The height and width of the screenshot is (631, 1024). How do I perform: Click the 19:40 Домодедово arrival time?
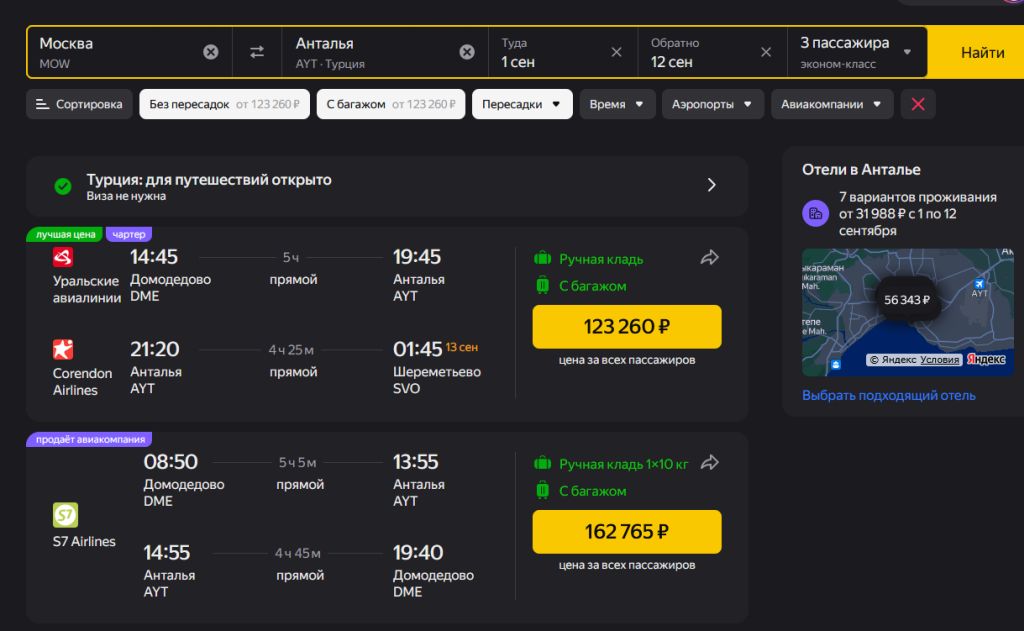pyautogui.click(x=418, y=553)
